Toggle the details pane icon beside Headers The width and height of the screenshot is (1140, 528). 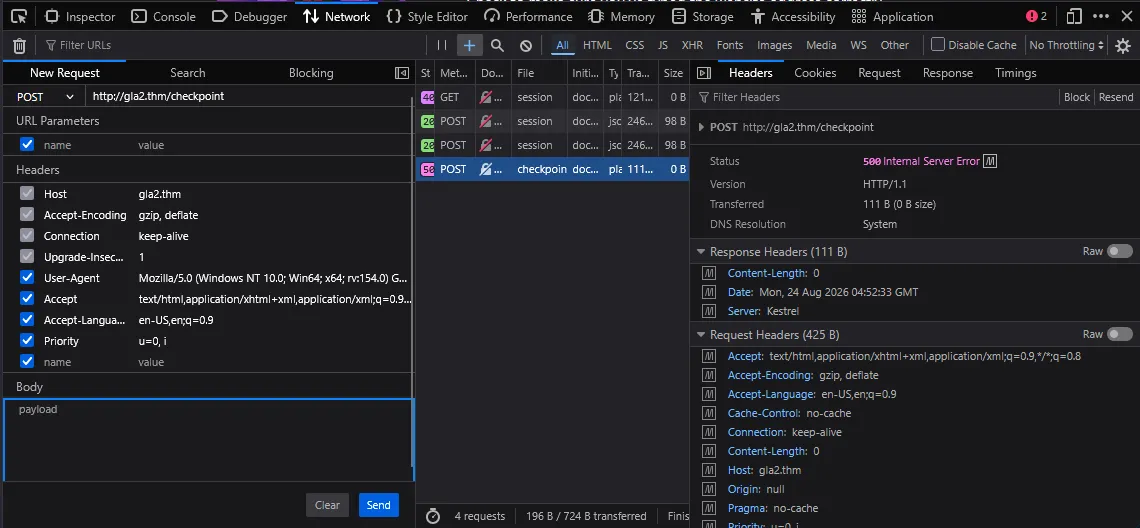[703, 73]
